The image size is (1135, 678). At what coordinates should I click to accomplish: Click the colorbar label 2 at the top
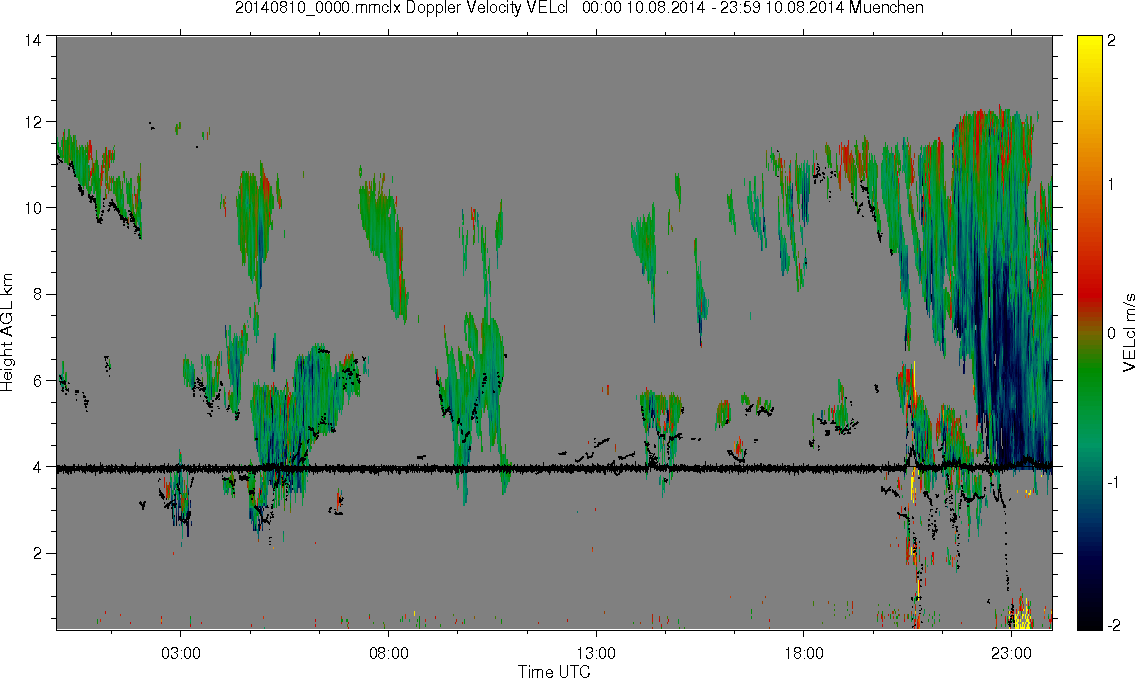pos(1111,41)
